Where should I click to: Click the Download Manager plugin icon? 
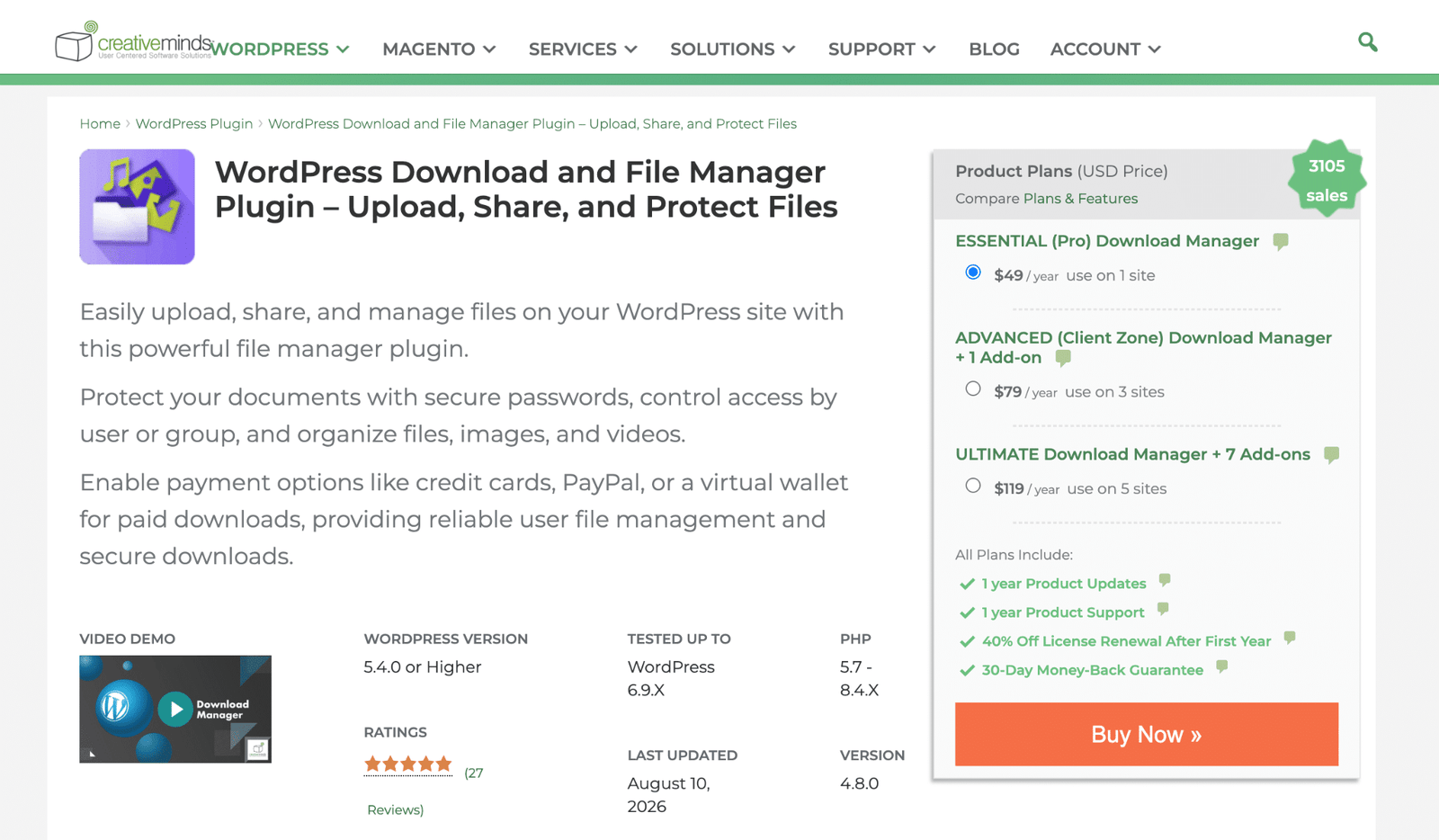137,207
